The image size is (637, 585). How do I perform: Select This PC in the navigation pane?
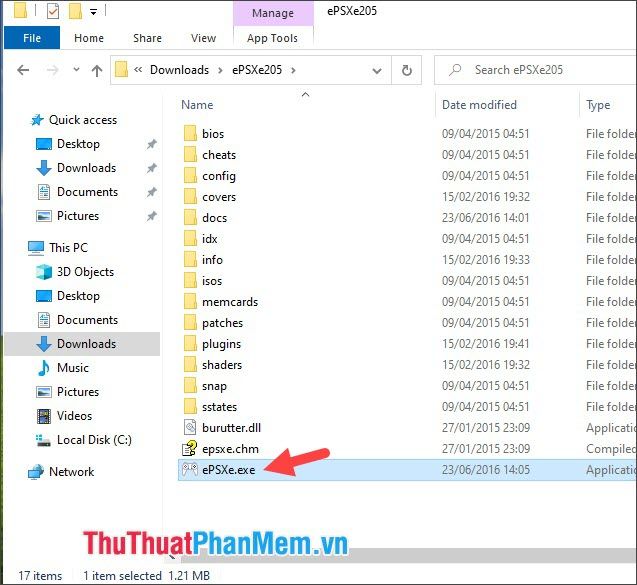68,247
